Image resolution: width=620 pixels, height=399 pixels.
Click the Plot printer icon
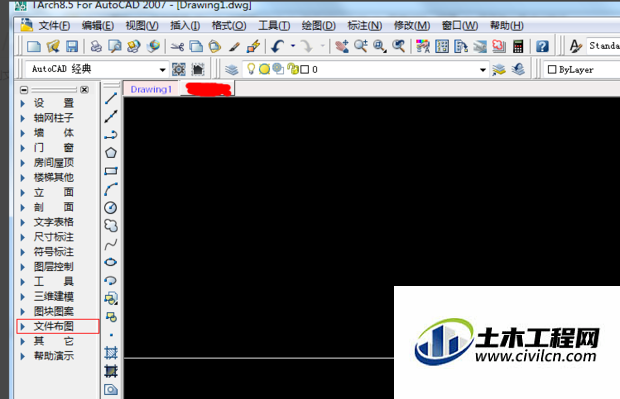coord(96,46)
